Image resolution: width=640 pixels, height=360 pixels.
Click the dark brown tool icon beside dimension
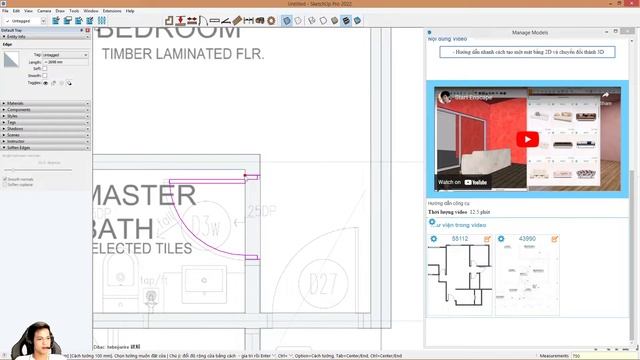click(260, 20)
